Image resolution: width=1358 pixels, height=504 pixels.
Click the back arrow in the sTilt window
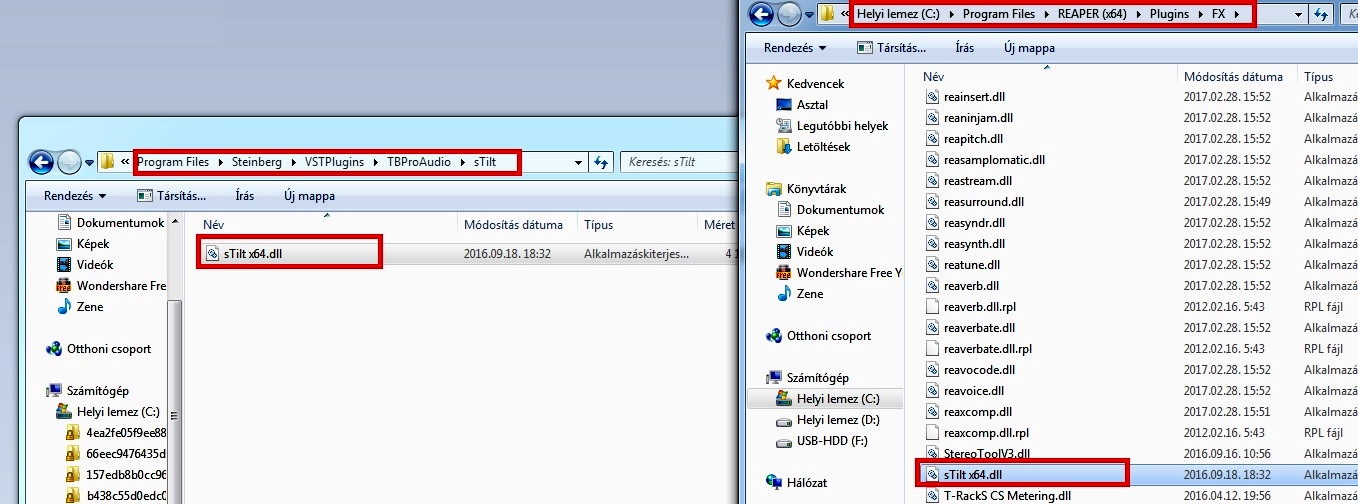click(x=41, y=162)
